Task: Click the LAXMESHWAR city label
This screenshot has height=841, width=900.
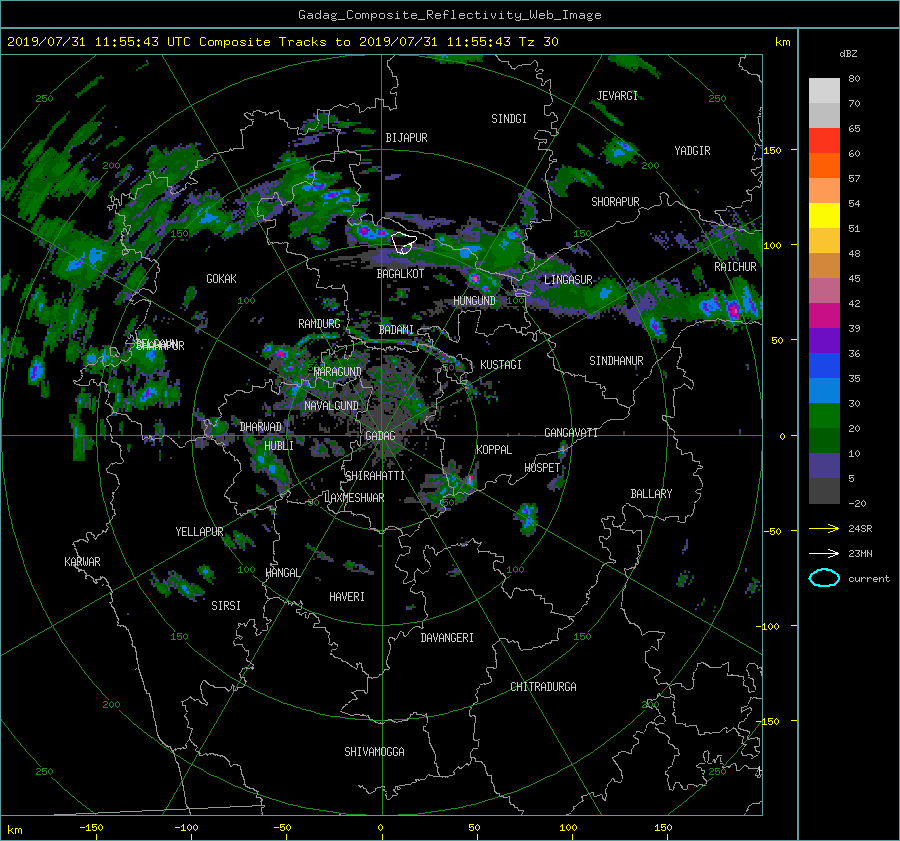Action: [354, 498]
